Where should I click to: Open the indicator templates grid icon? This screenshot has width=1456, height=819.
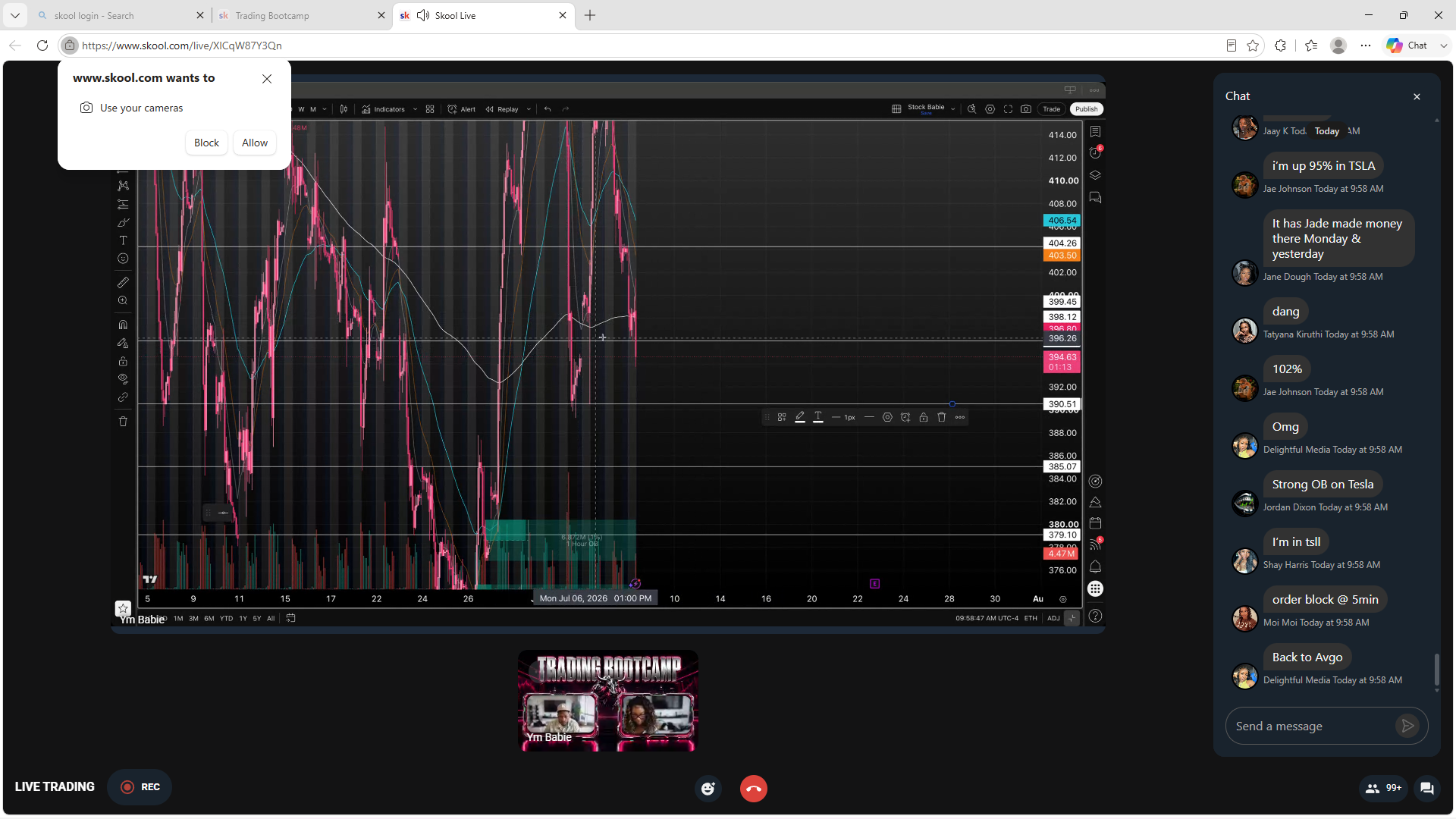pyautogui.click(x=430, y=109)
